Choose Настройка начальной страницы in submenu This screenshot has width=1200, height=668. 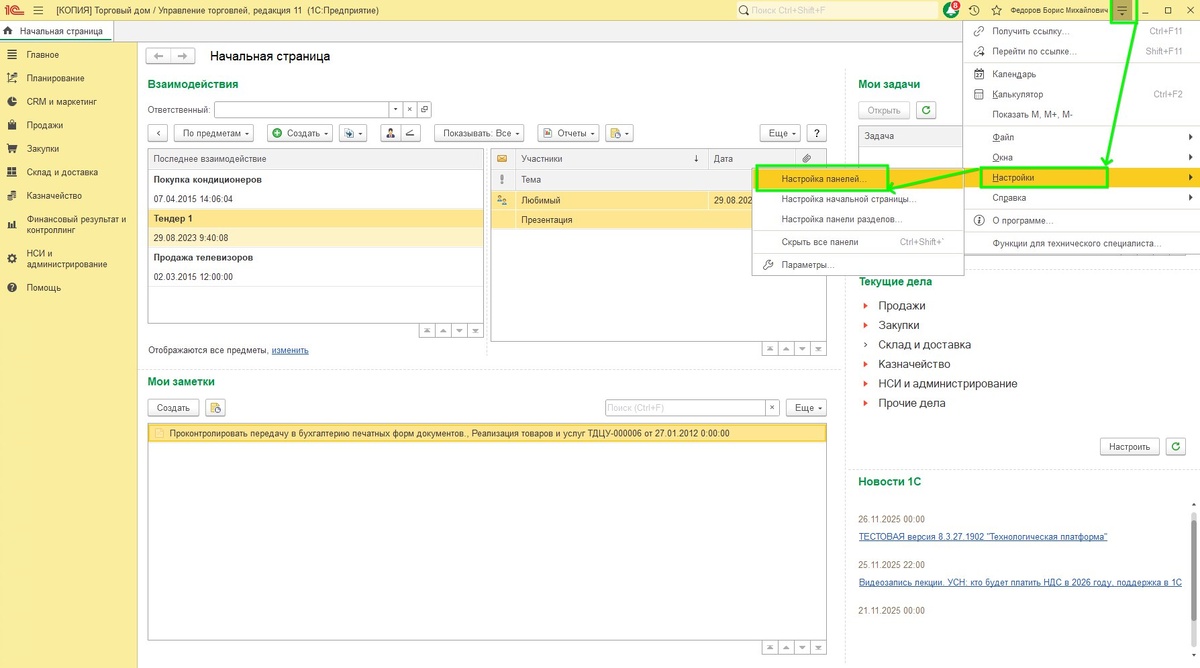click(849, 199)
